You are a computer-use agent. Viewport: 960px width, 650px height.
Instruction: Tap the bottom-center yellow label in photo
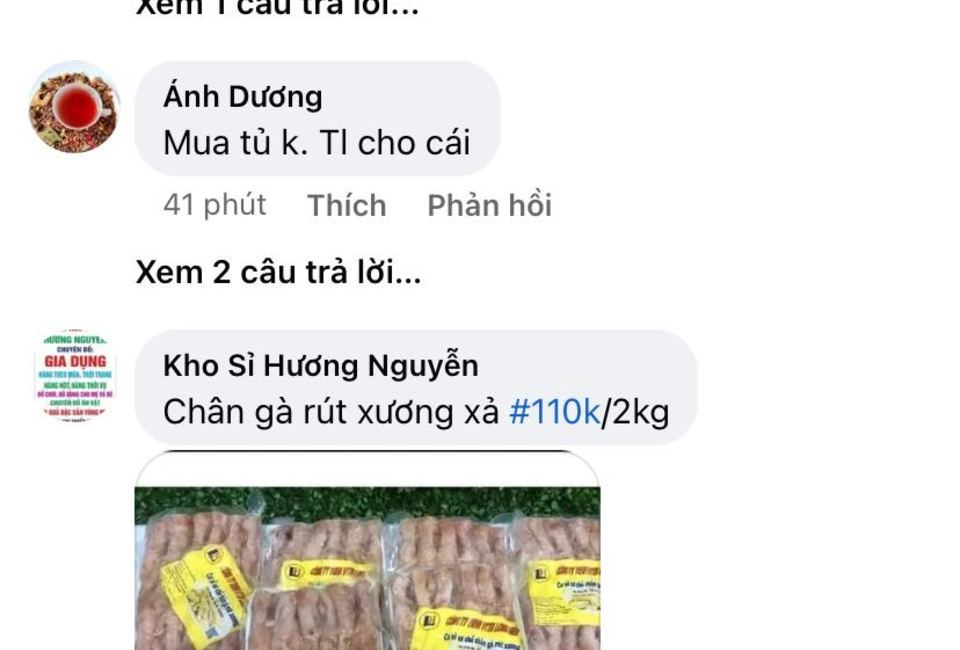(467, 629)
